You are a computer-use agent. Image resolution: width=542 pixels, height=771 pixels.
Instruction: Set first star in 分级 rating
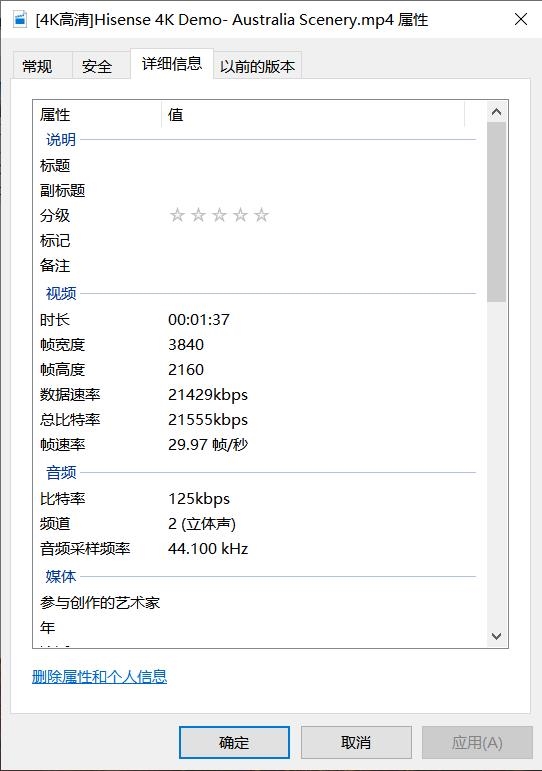(177, 215)
